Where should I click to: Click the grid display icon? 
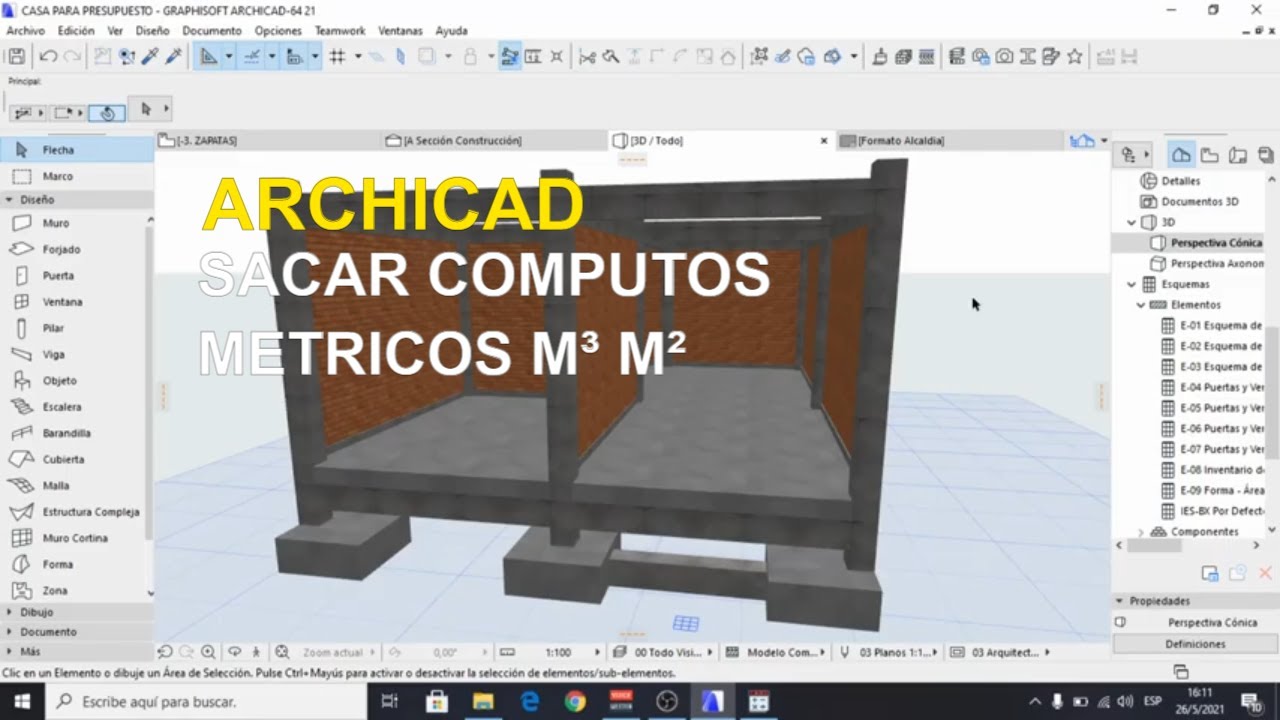[x=337, y=57]
